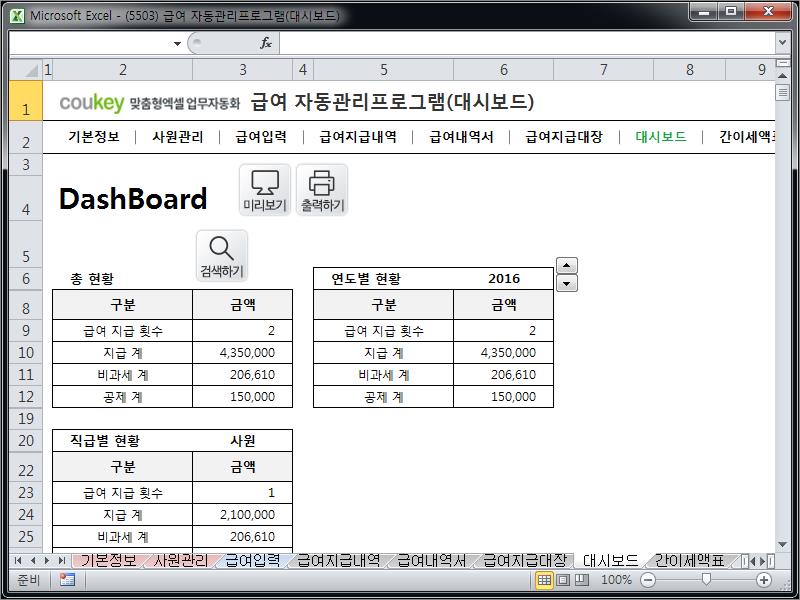Select the 간이세액표 sheet tab
This screenshot has width=800, height=600.
[690, 561]
